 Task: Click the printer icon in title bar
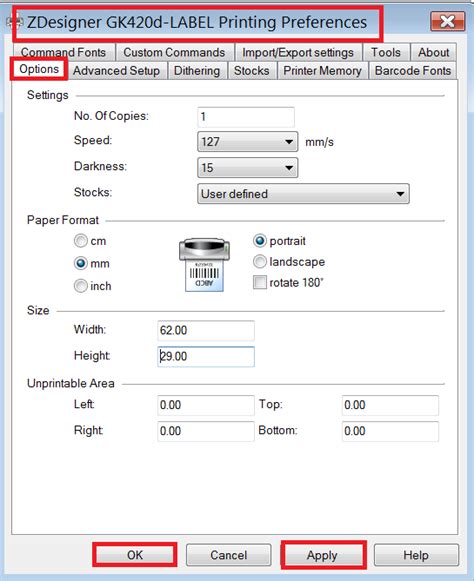16,23
